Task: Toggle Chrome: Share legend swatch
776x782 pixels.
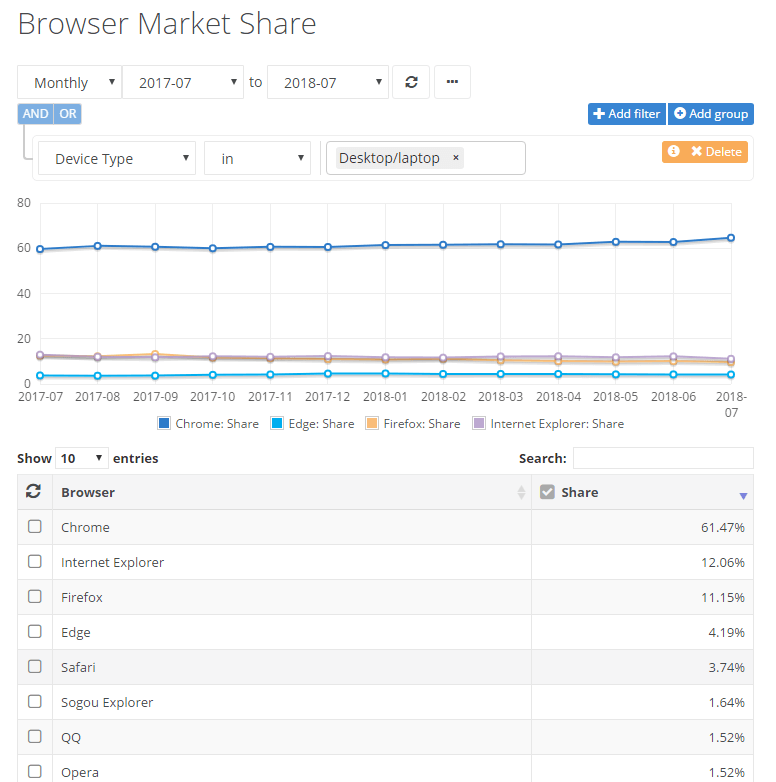Action: (164, 423)
